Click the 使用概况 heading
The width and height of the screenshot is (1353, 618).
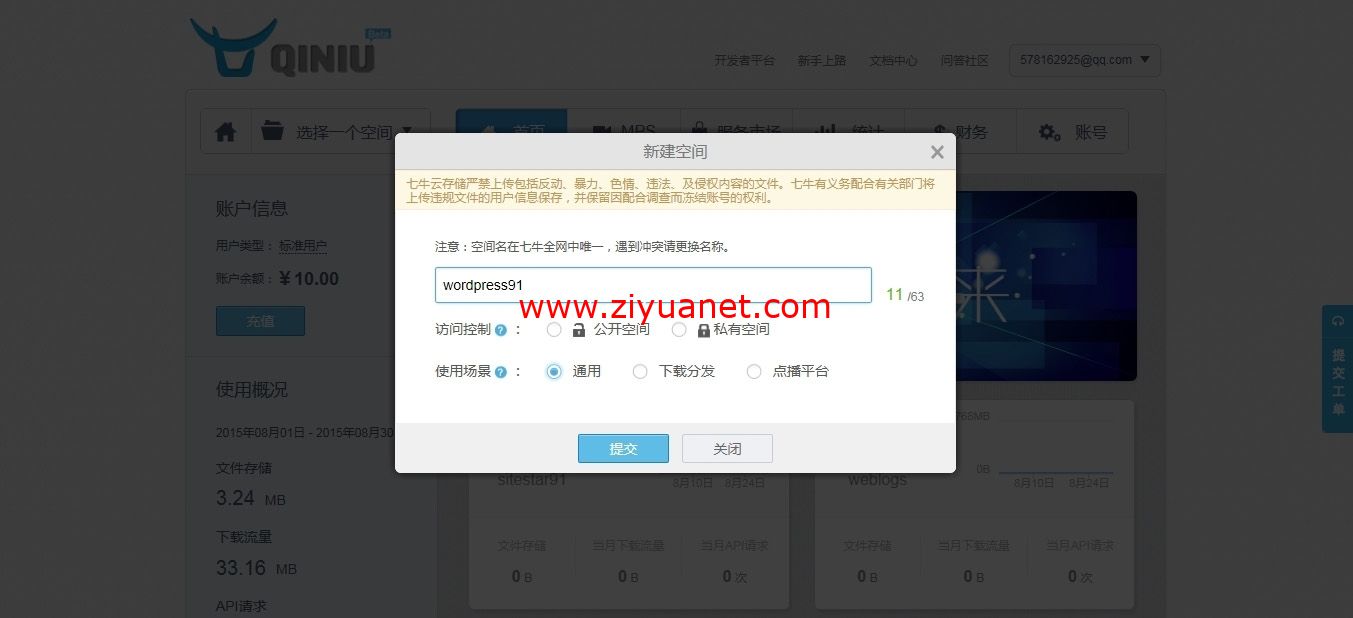252,389
